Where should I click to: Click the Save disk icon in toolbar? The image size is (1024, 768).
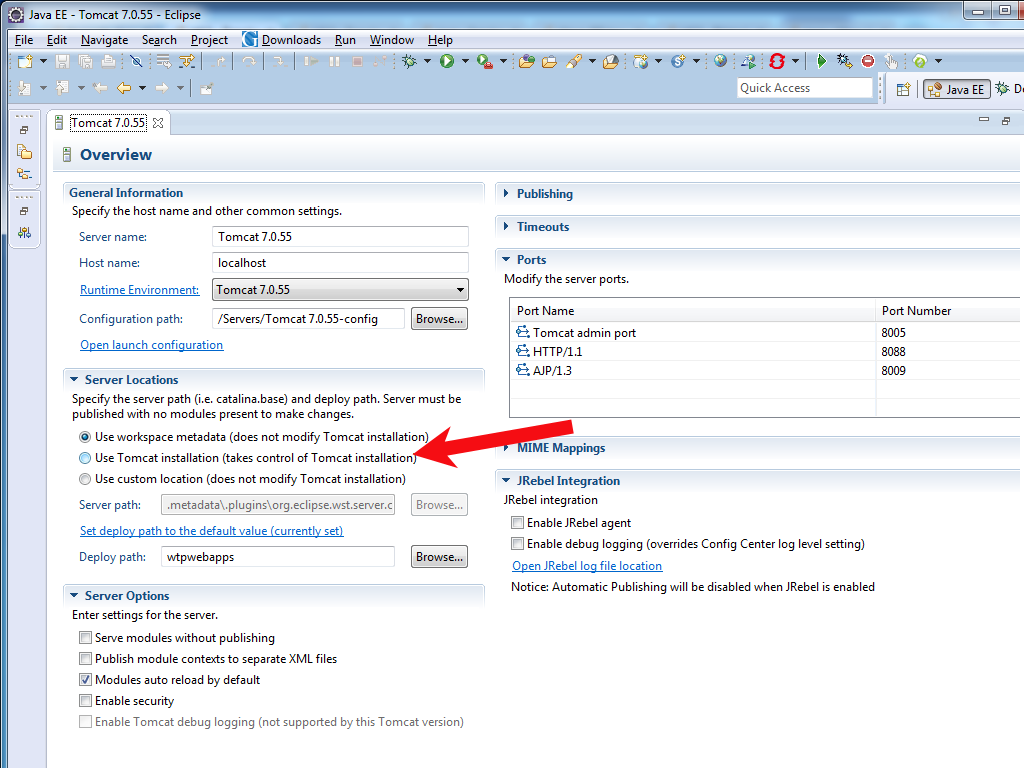coord(62,61)
